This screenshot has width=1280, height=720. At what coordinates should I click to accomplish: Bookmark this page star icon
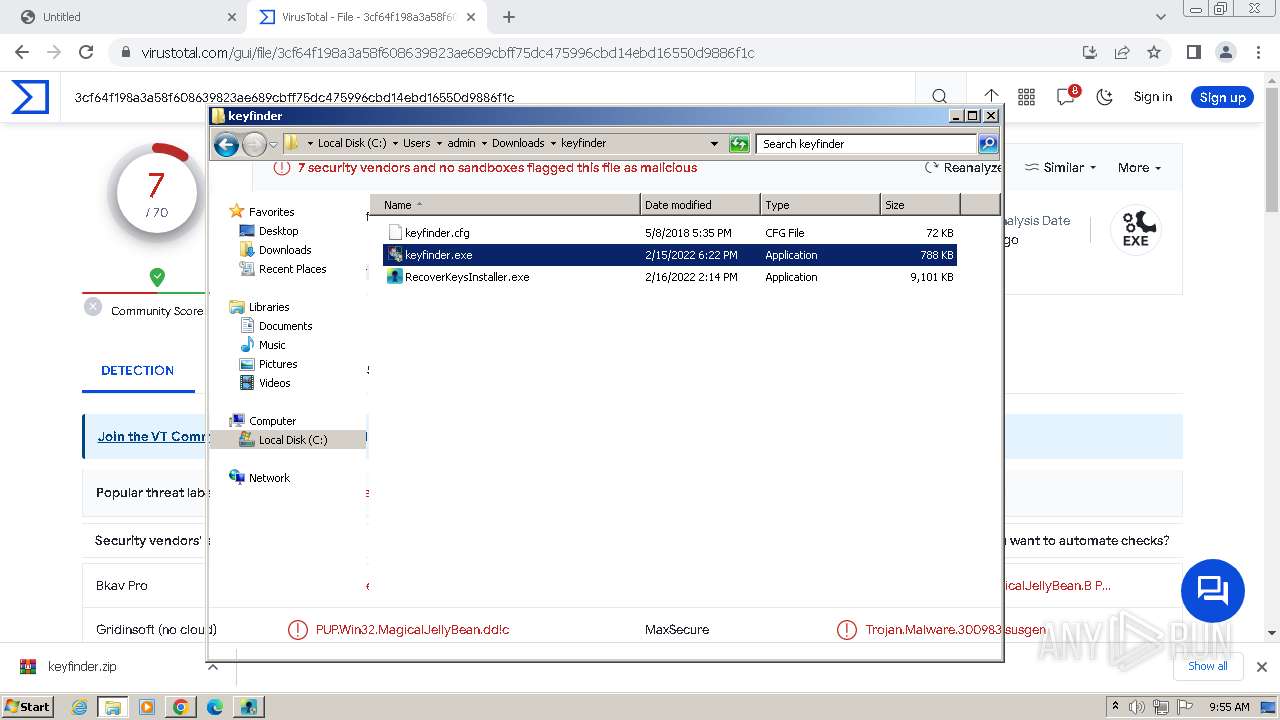coord(1154,52)
